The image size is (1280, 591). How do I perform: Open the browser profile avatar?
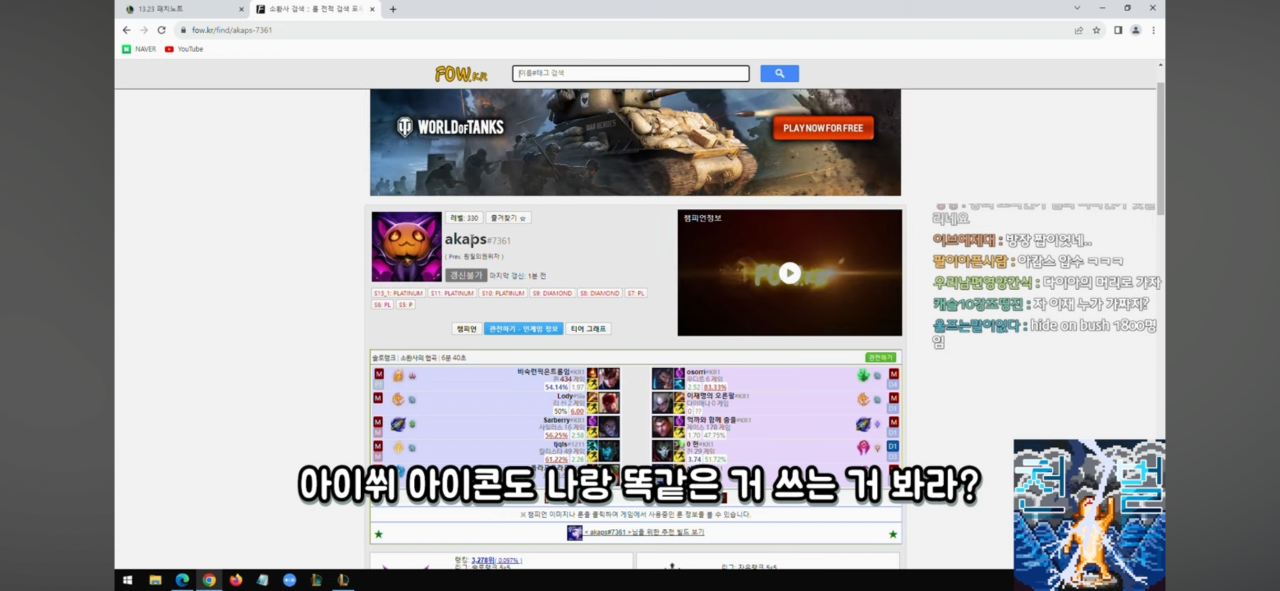click(1136, 30)
